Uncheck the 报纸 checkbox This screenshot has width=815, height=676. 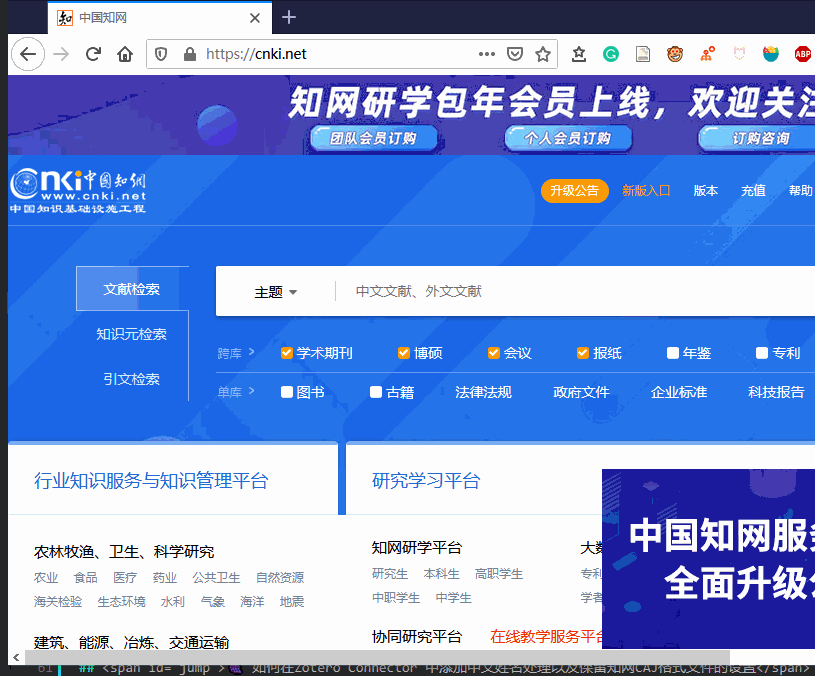point(583,353)
